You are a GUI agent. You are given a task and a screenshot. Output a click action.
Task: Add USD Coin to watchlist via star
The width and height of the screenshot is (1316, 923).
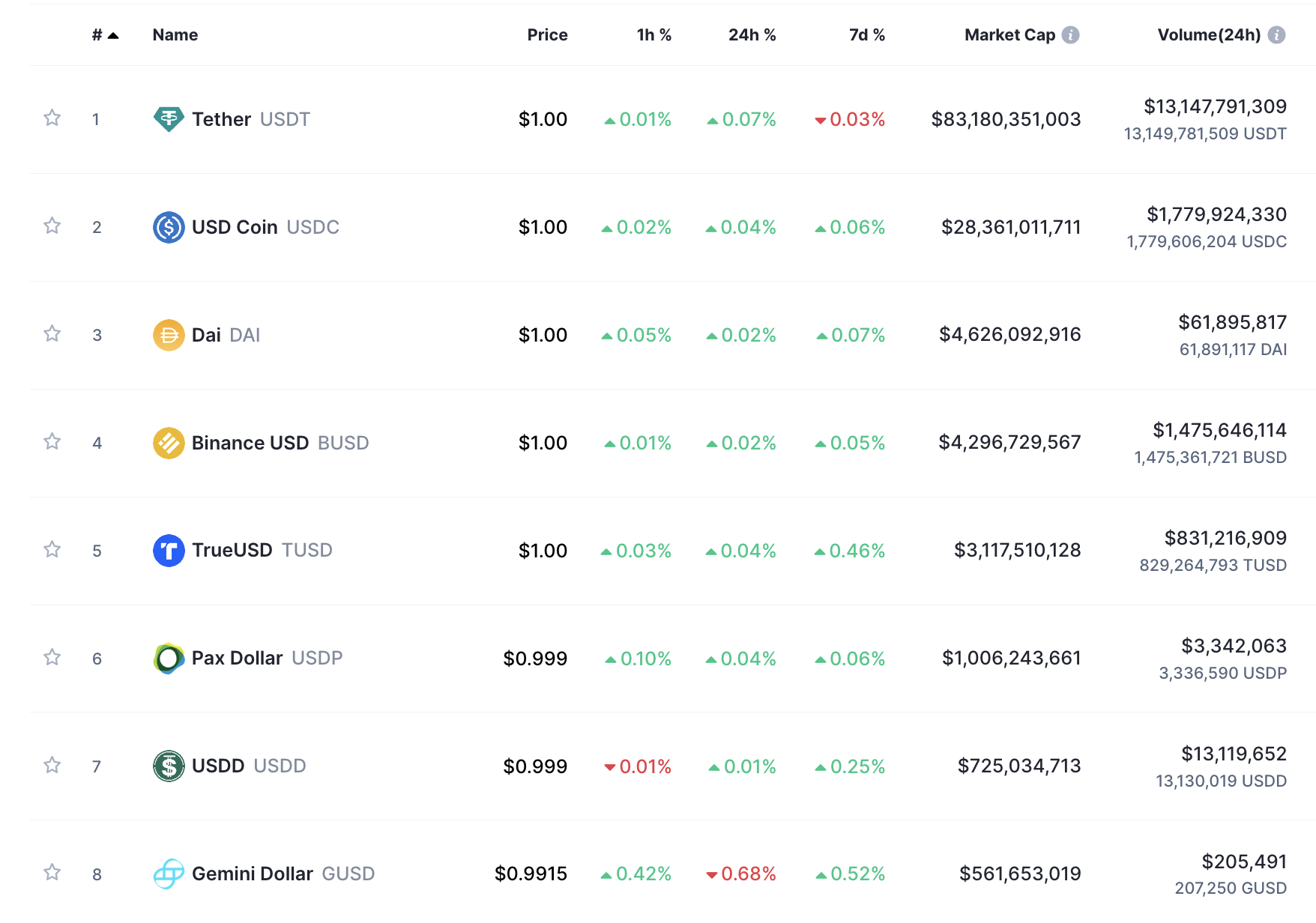click(x=52, y=226)
